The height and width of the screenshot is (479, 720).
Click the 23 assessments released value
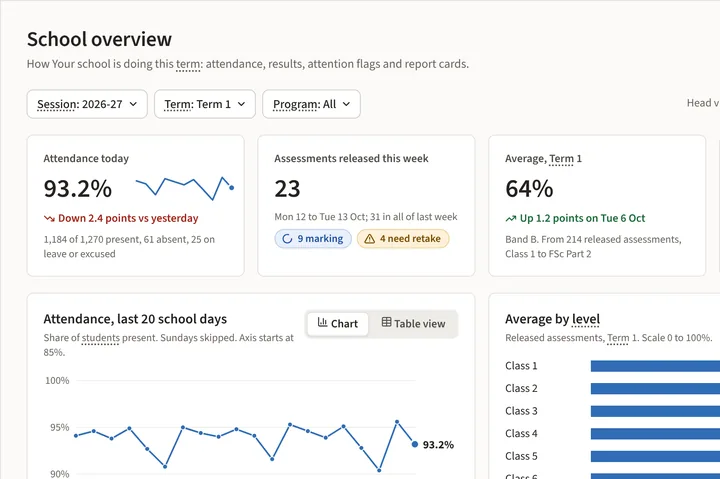pyautogui.click(x=287, y=189)
